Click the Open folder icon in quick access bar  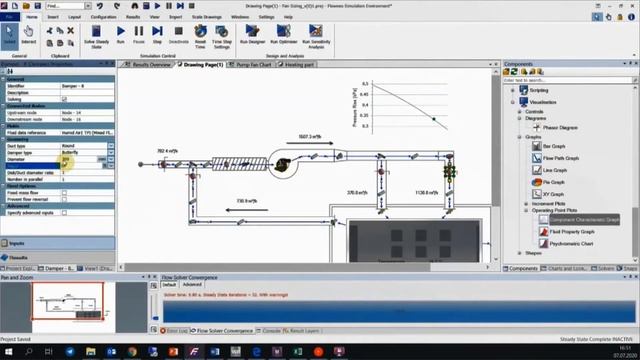(x=26, y=6)
